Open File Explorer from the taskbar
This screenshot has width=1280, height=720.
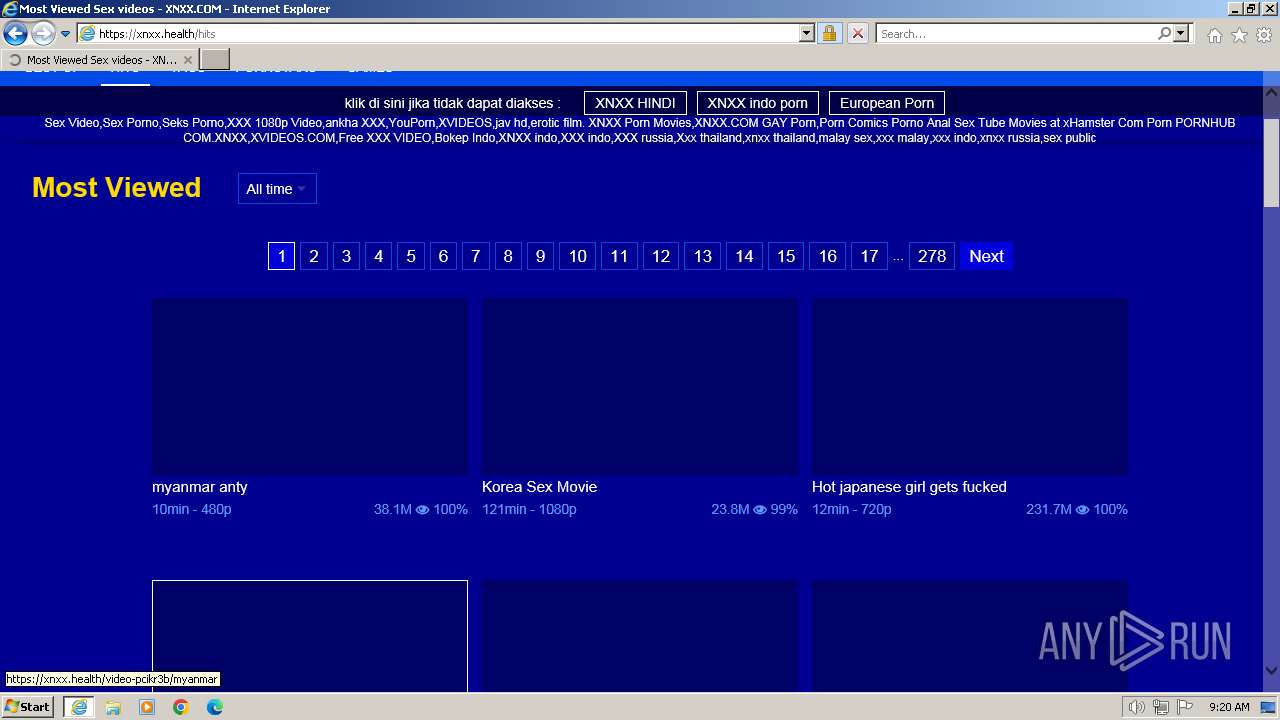tap(113, 707)
